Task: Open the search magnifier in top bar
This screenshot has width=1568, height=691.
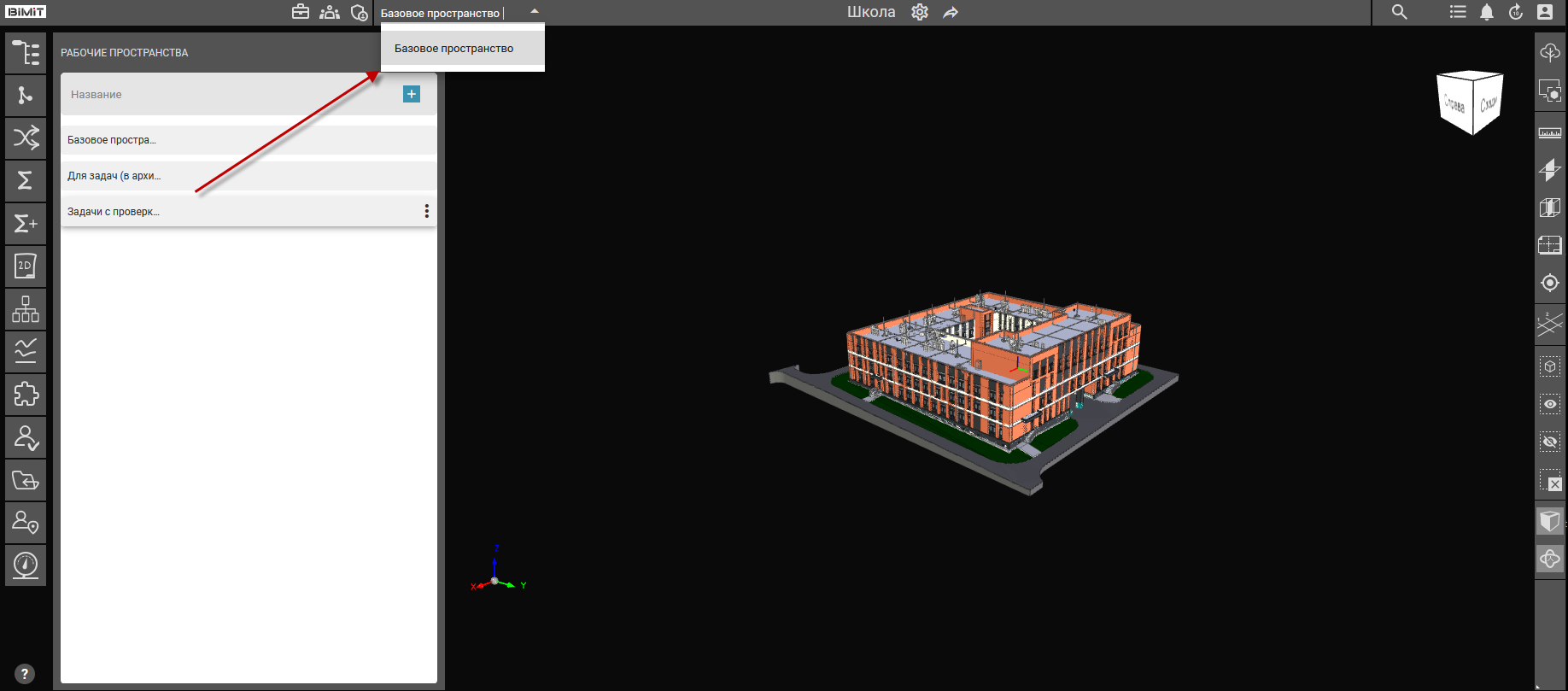Action: [x=1399, y=12]
